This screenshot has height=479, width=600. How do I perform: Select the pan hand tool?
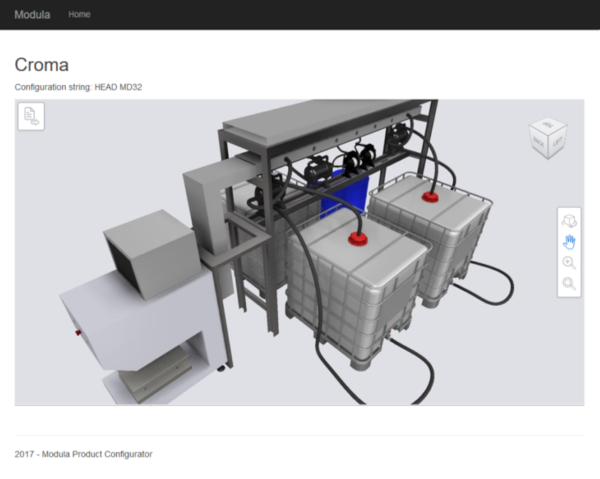(569, 242)
